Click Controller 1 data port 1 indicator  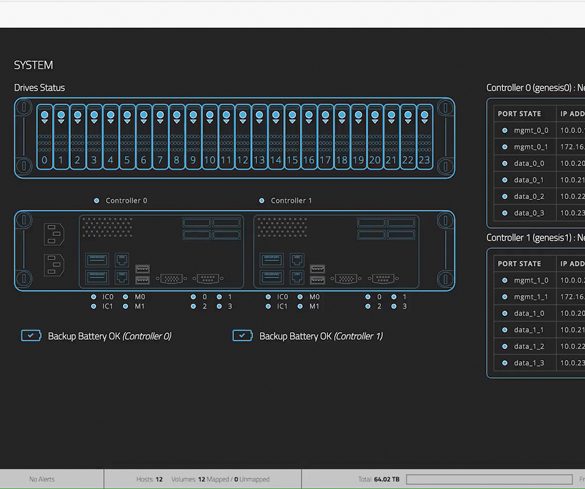pos(394,297)
